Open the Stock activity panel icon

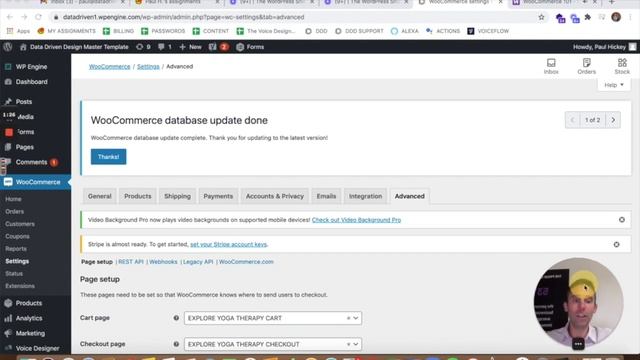(x=622, y=66)
